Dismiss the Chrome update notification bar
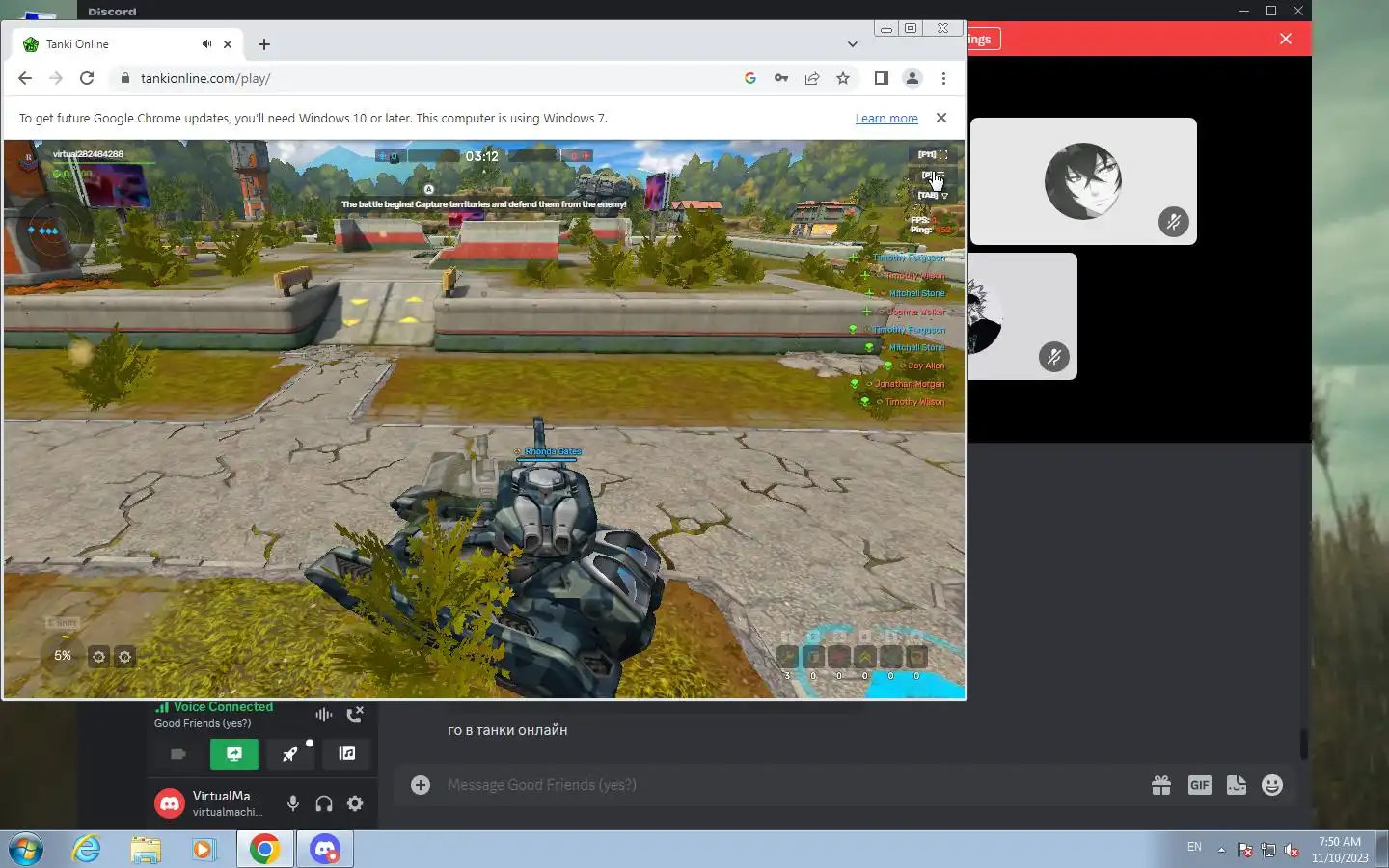This screenshot has width=1389, height=868. point(941,118)
